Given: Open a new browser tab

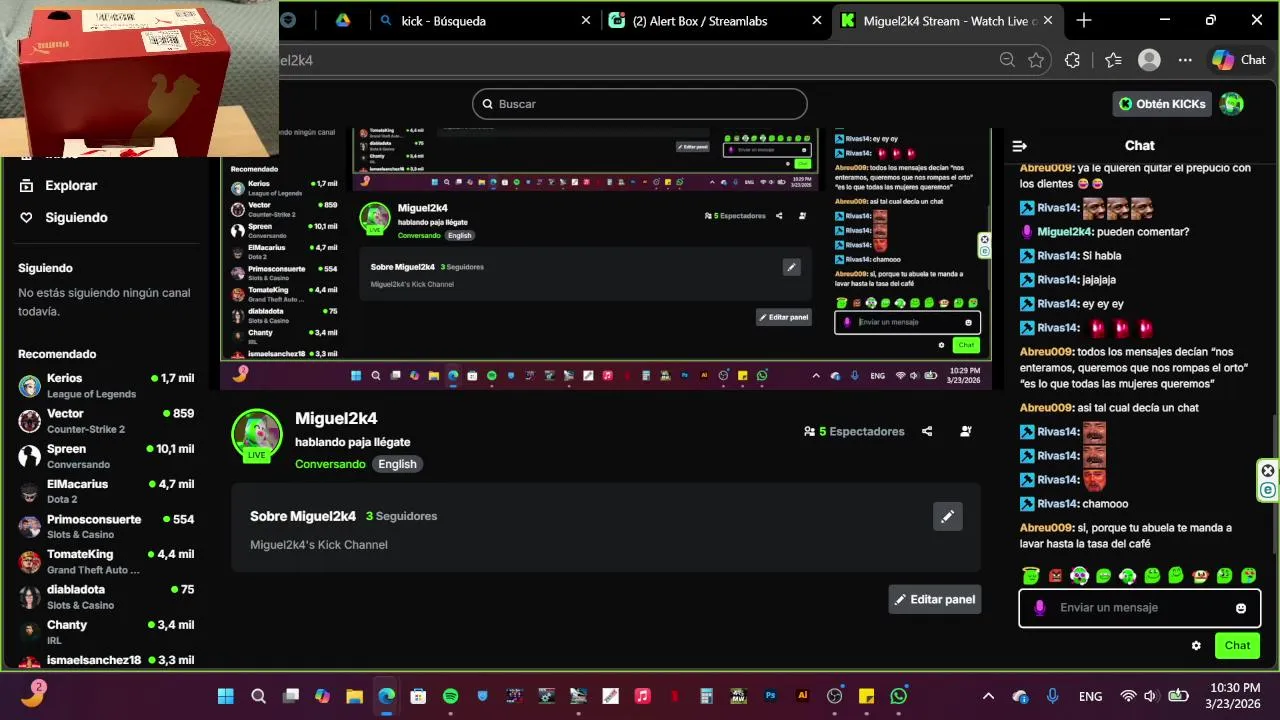Looking at the screenshot, I should click(1084, 20).
